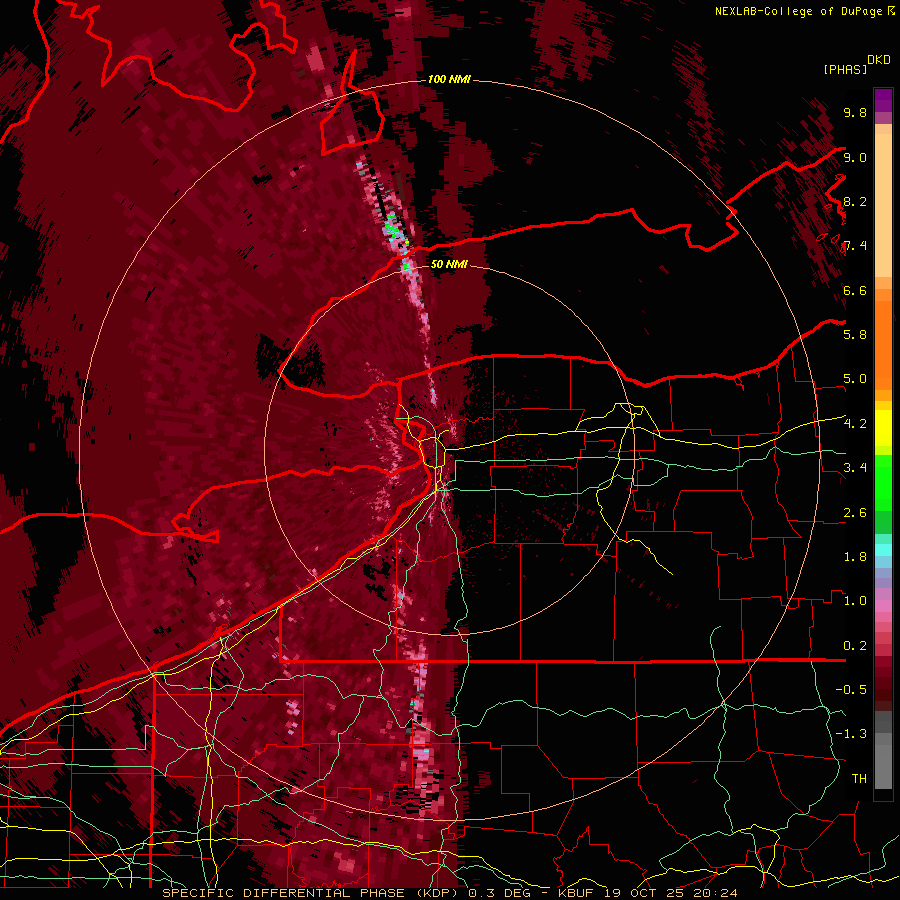Click the purple top segment of color bar

click(x=883, y=101)
